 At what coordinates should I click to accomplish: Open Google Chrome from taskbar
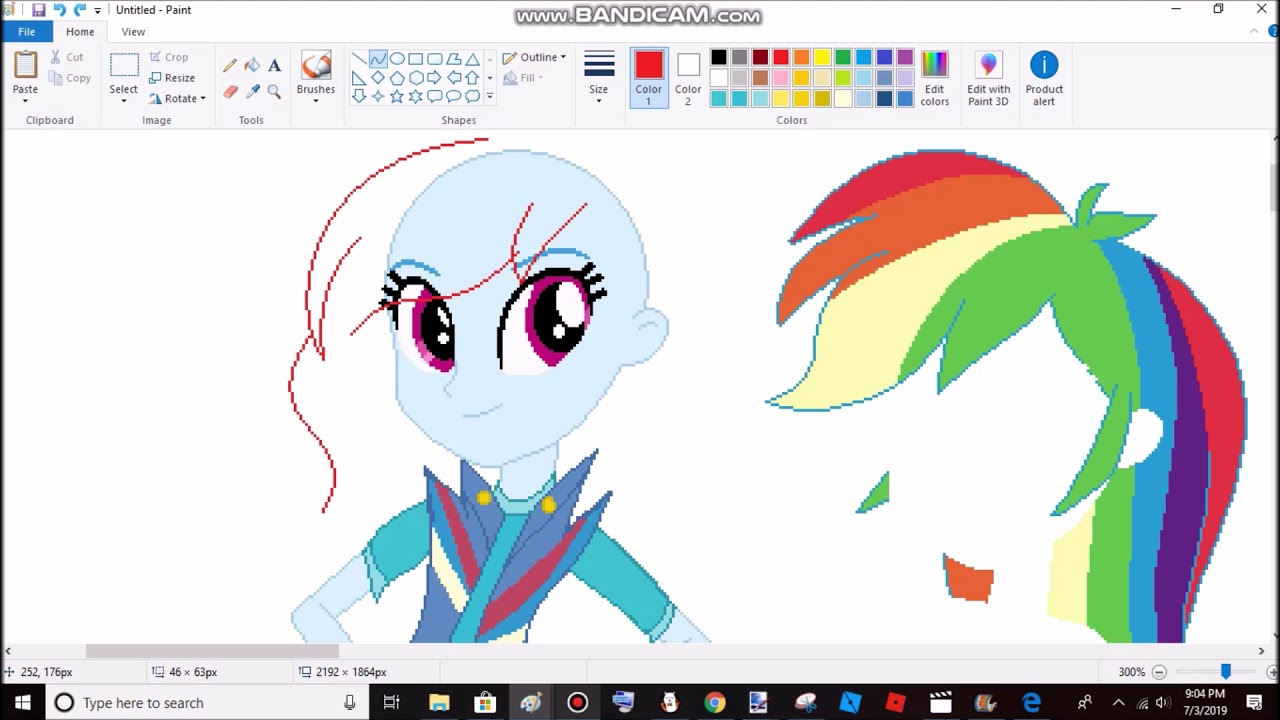point(714,702)
